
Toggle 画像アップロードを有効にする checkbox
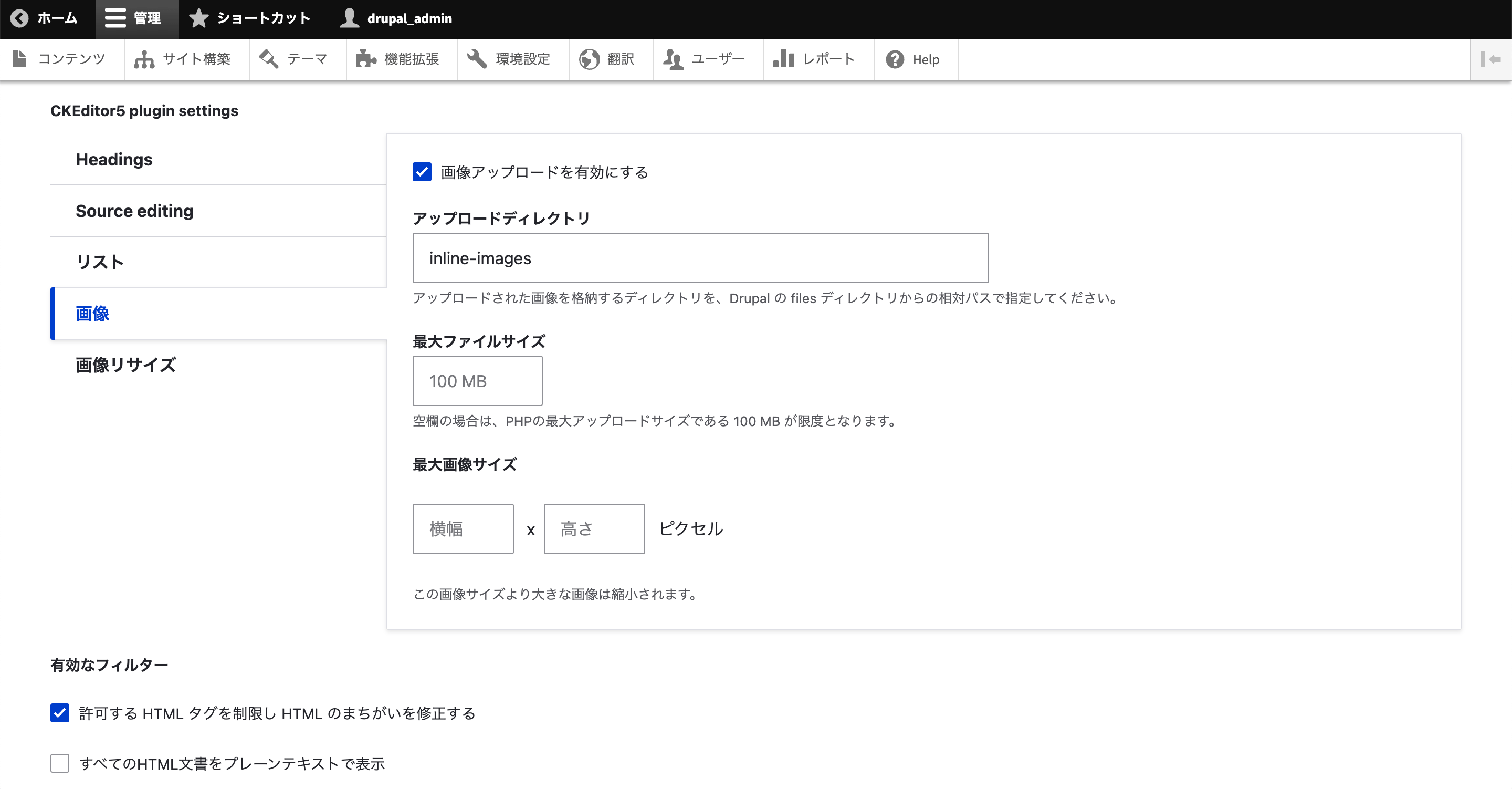[x=421, y=172]
